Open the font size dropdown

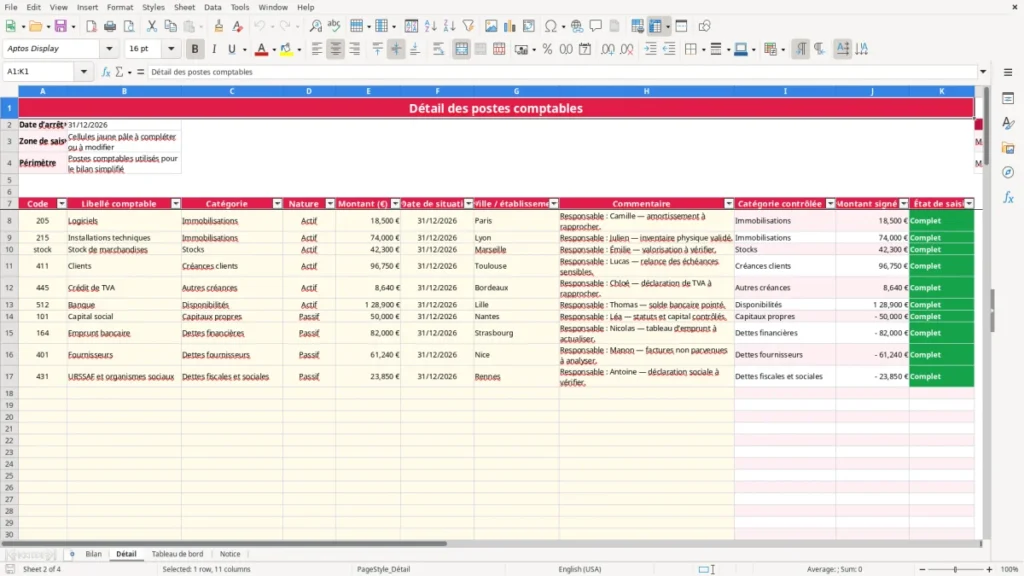click(x=171, y=48)
